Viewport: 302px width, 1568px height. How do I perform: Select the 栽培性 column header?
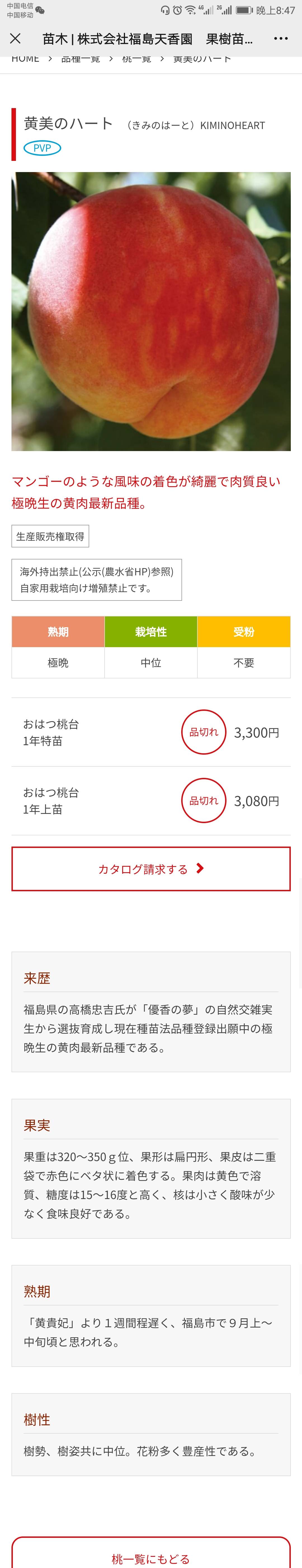[x=151, y=632]
